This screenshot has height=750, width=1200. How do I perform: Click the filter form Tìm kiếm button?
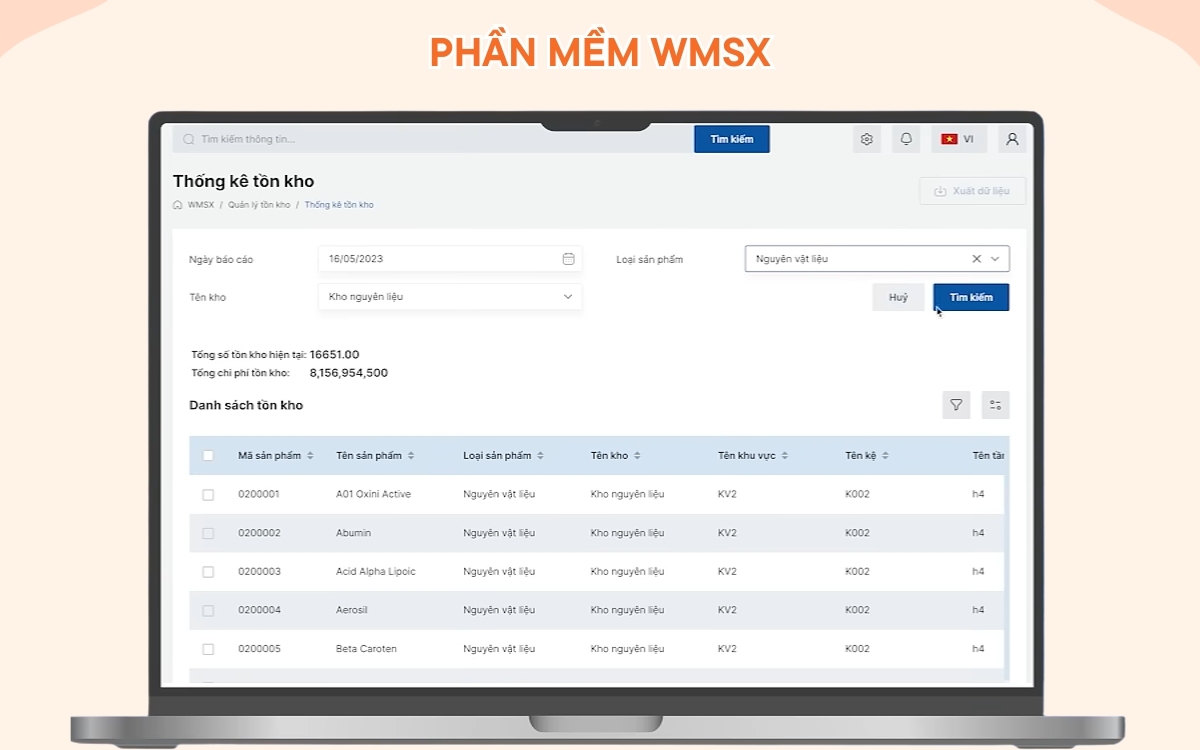971,297
